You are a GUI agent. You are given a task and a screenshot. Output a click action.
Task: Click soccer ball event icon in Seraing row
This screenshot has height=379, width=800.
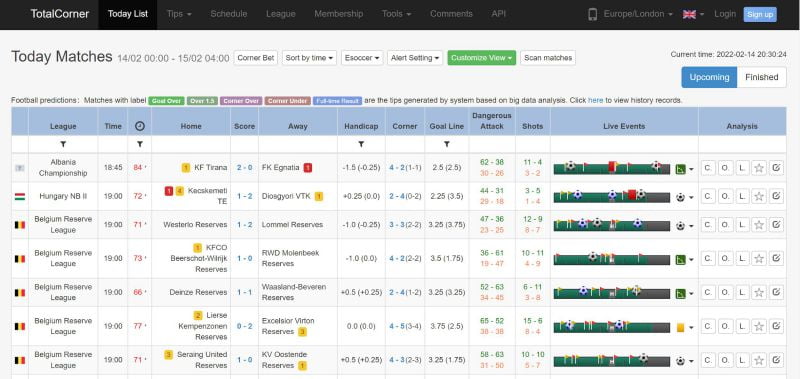point(680,361)
